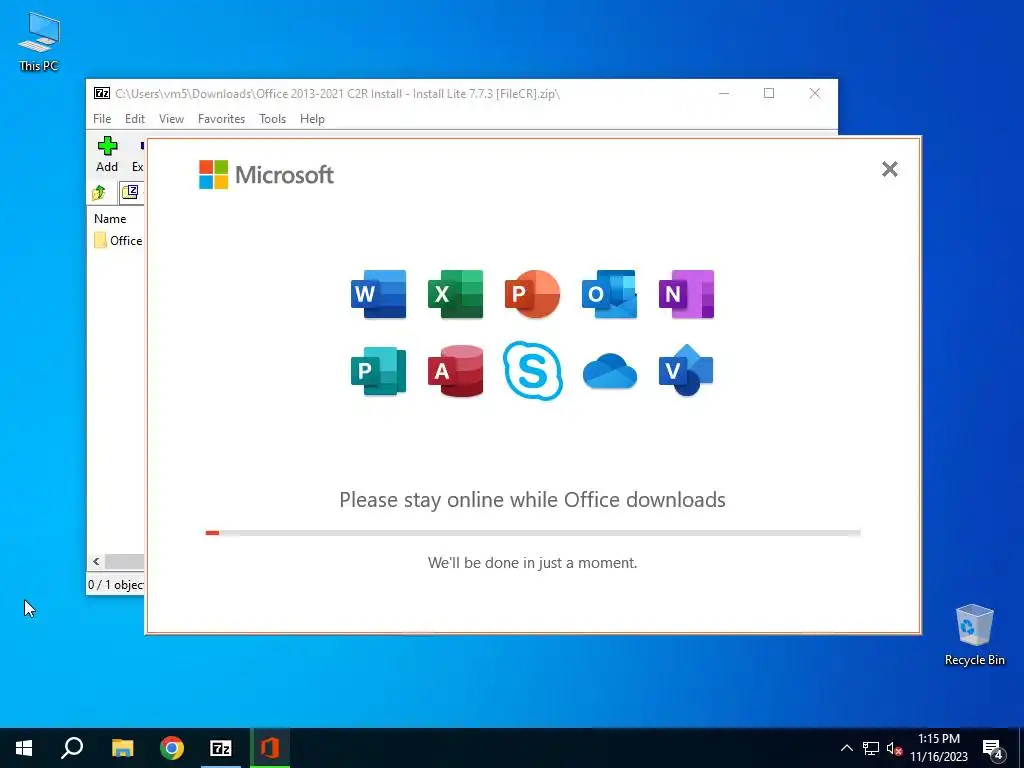
Task: Click the 7-Zip status bar object count
Action: [x=116, y=584]
